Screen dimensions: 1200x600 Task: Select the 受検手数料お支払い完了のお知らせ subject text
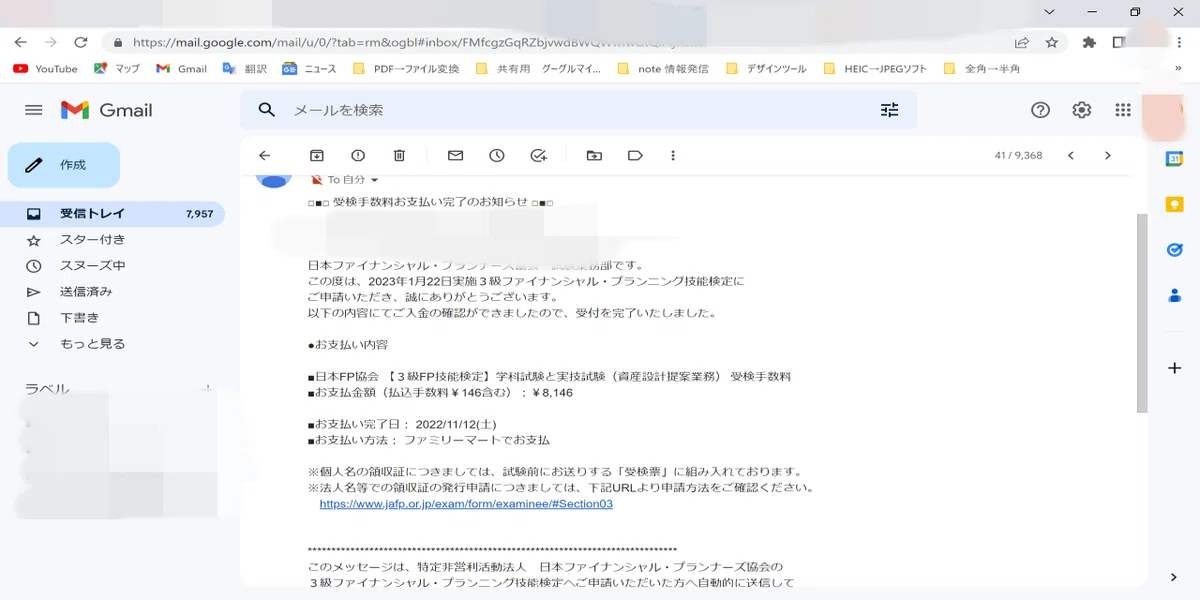[430, 202]
